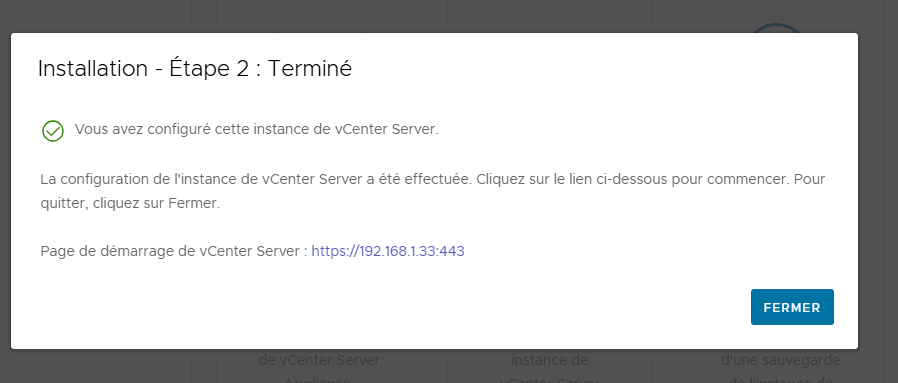This screenshot has height=383, width=898.
Task: Open the https://192.168.1.33:443 link
Action: tap(388, 251)
